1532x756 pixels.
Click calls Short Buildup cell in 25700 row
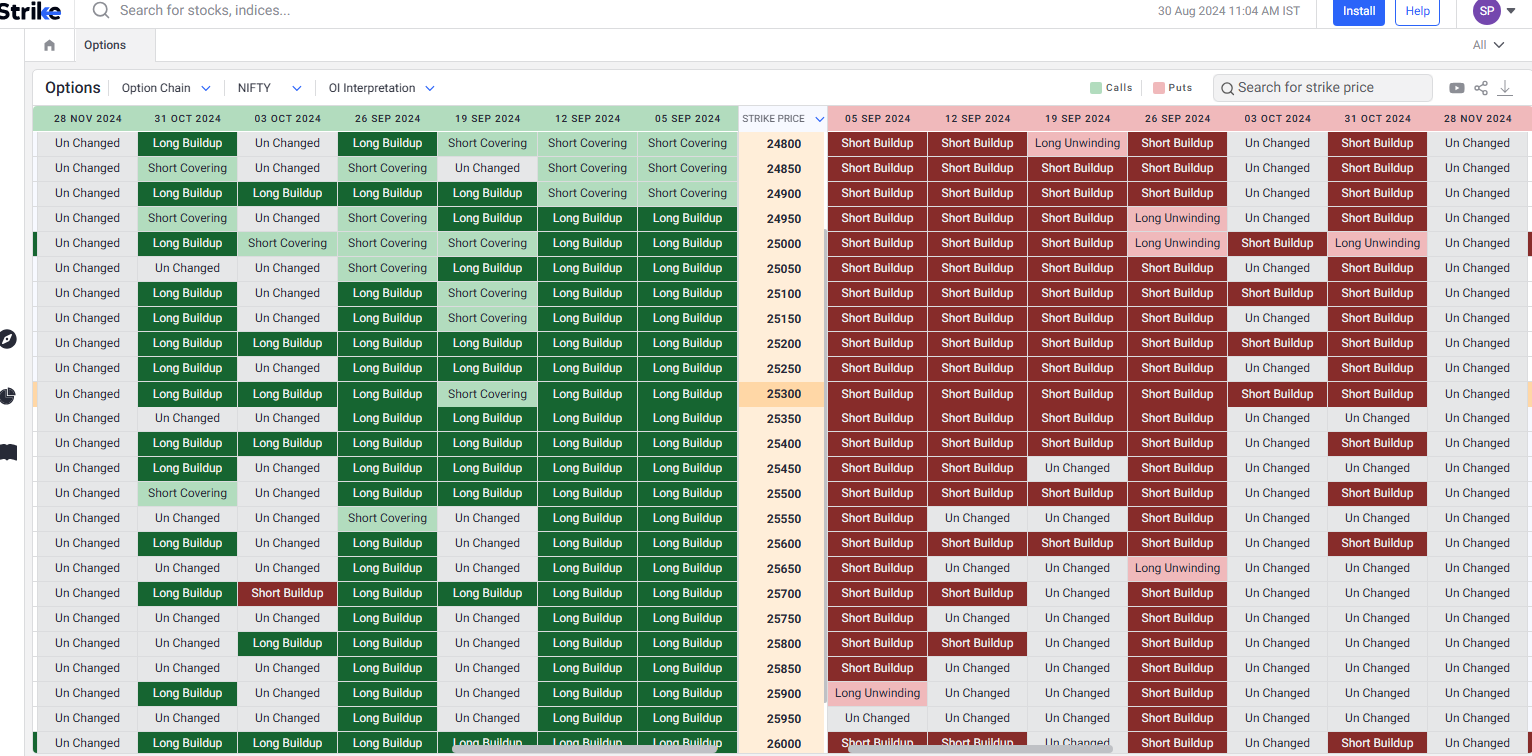point(288,593)
